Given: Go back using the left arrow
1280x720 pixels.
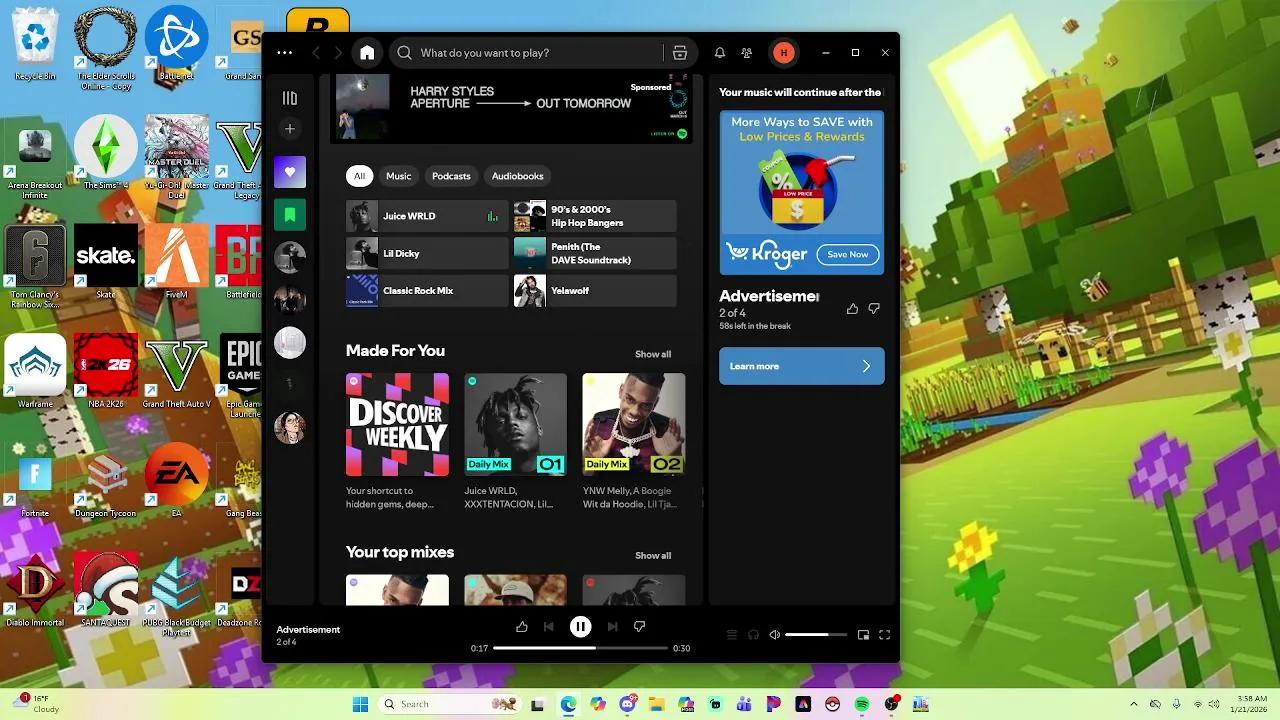Looking at the screenshot, I should coord(316,53).
